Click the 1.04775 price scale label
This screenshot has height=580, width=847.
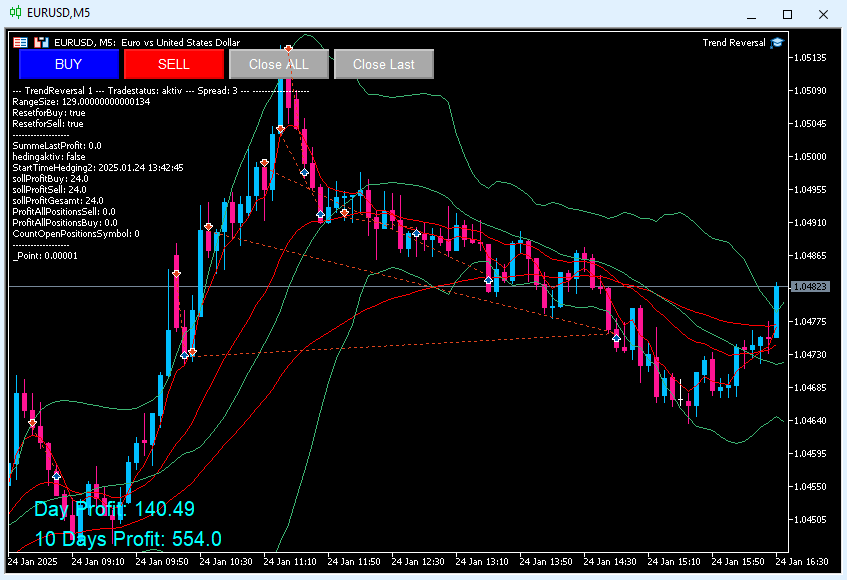click(x=810, y=321)
